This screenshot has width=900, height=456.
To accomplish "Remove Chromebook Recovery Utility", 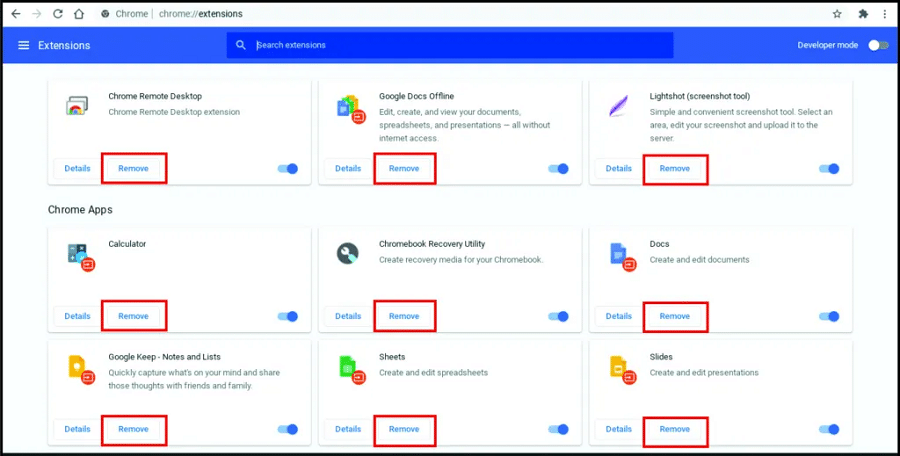I will pyautogui.click(x=404, y=316).
